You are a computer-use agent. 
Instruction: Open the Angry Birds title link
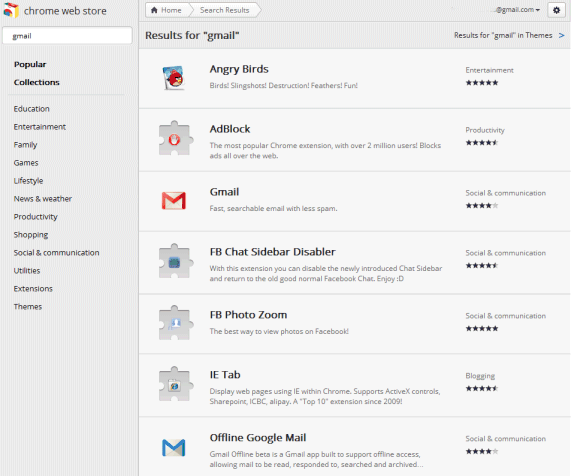239,70
